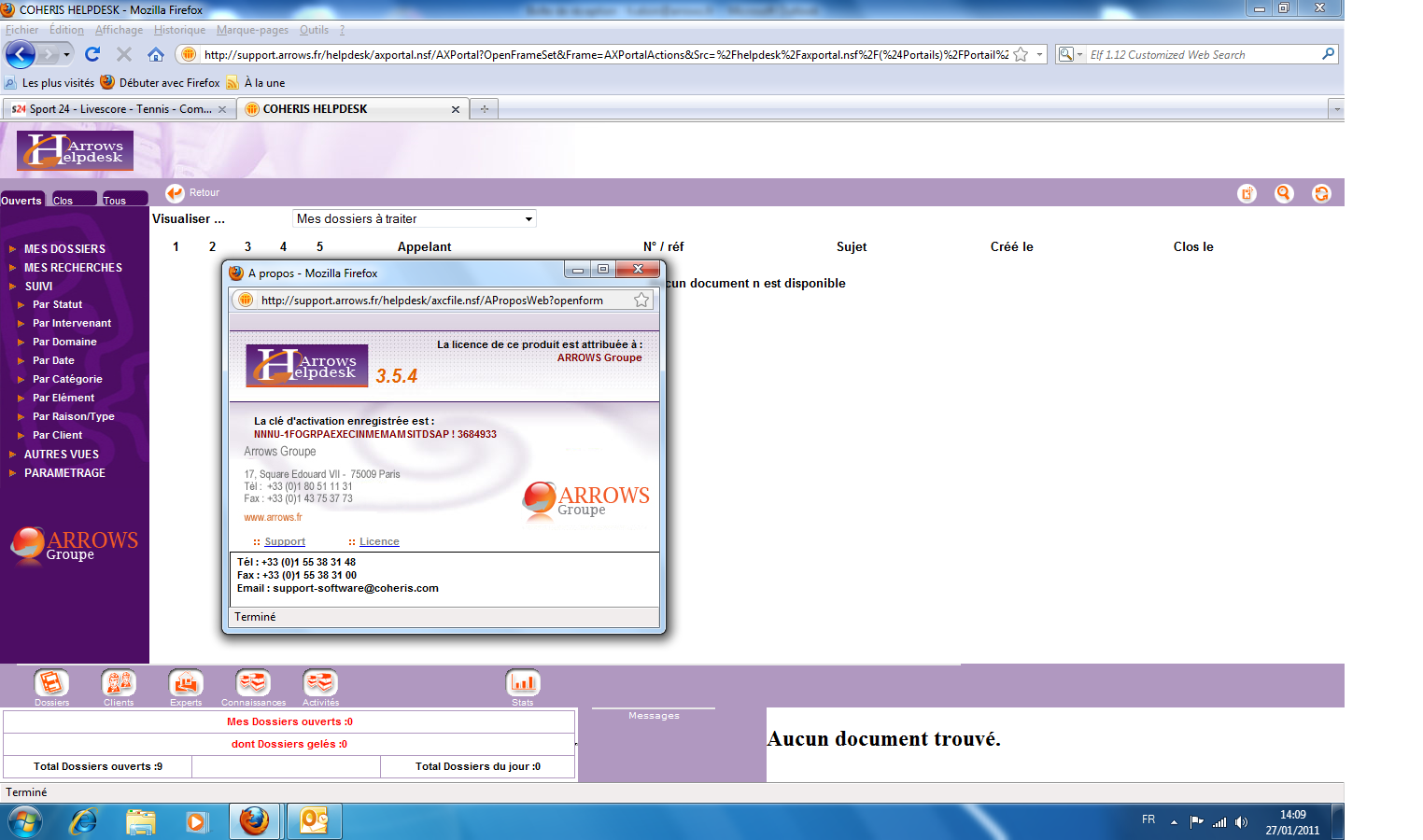Open the Affichage menu
Image resolution: width=1423 pixels, height=840 pixels.
tap(120, 30)
